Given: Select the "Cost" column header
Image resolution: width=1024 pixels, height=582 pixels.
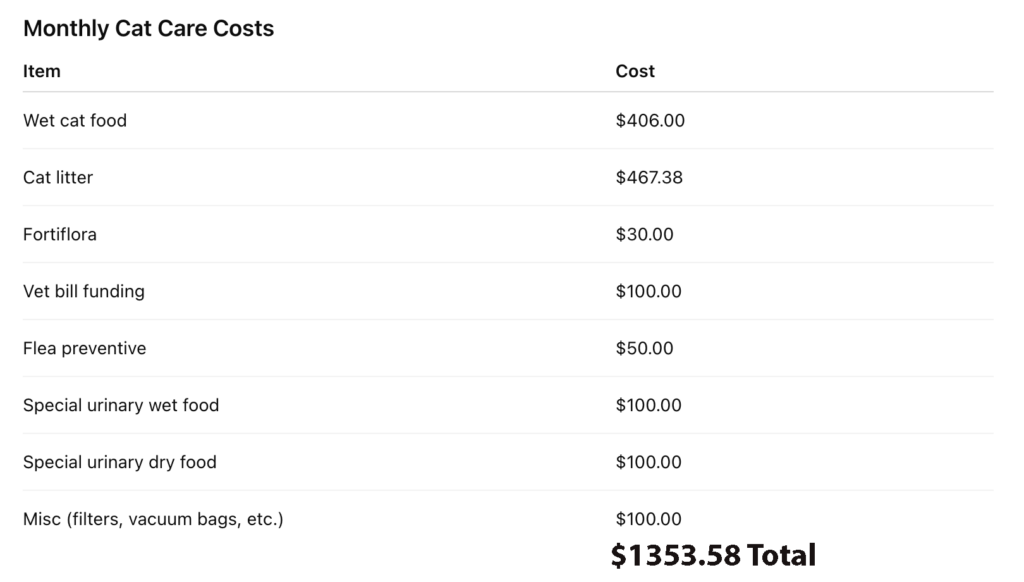Looking at the screenshot, I should tap(635, 71).
